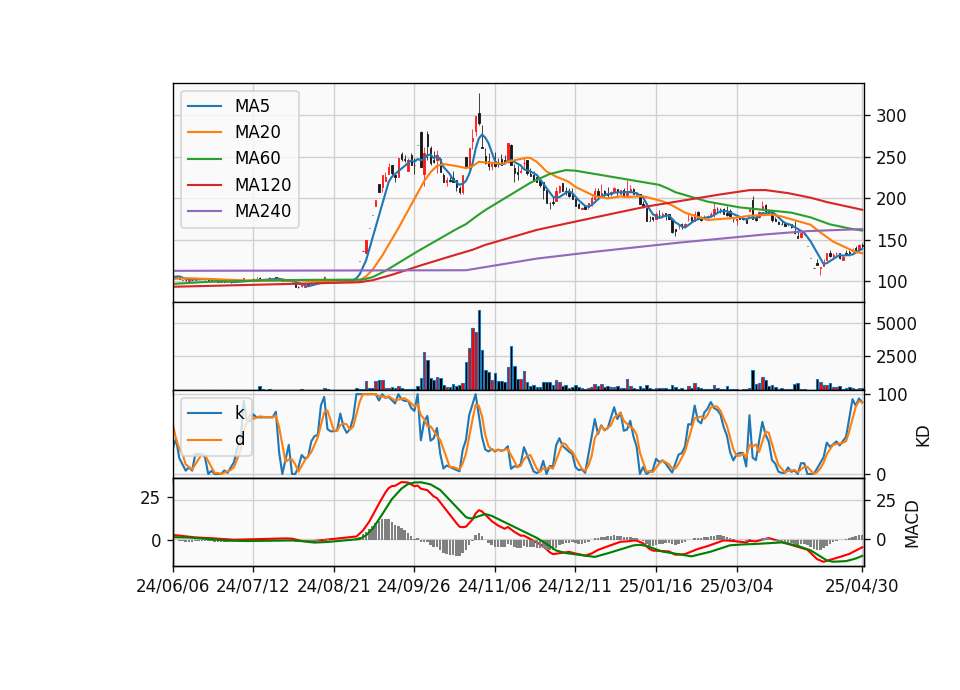The width and height of the screenshot is (960, 690).
Task: Click the 24/08/21 date label
Action: [334, 586]
